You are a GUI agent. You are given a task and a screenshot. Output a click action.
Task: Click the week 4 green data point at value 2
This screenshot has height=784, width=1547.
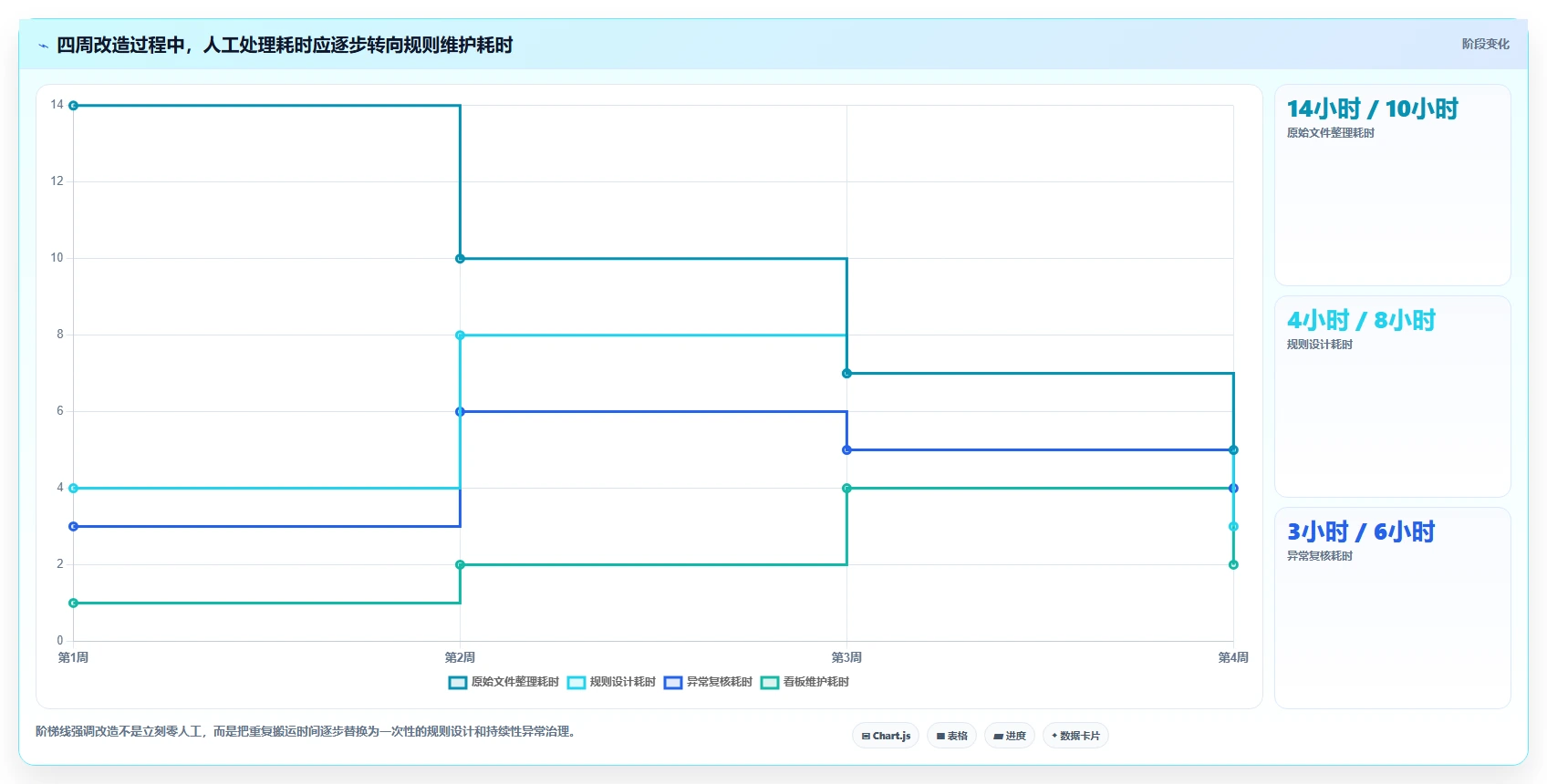coord(1233,565)
